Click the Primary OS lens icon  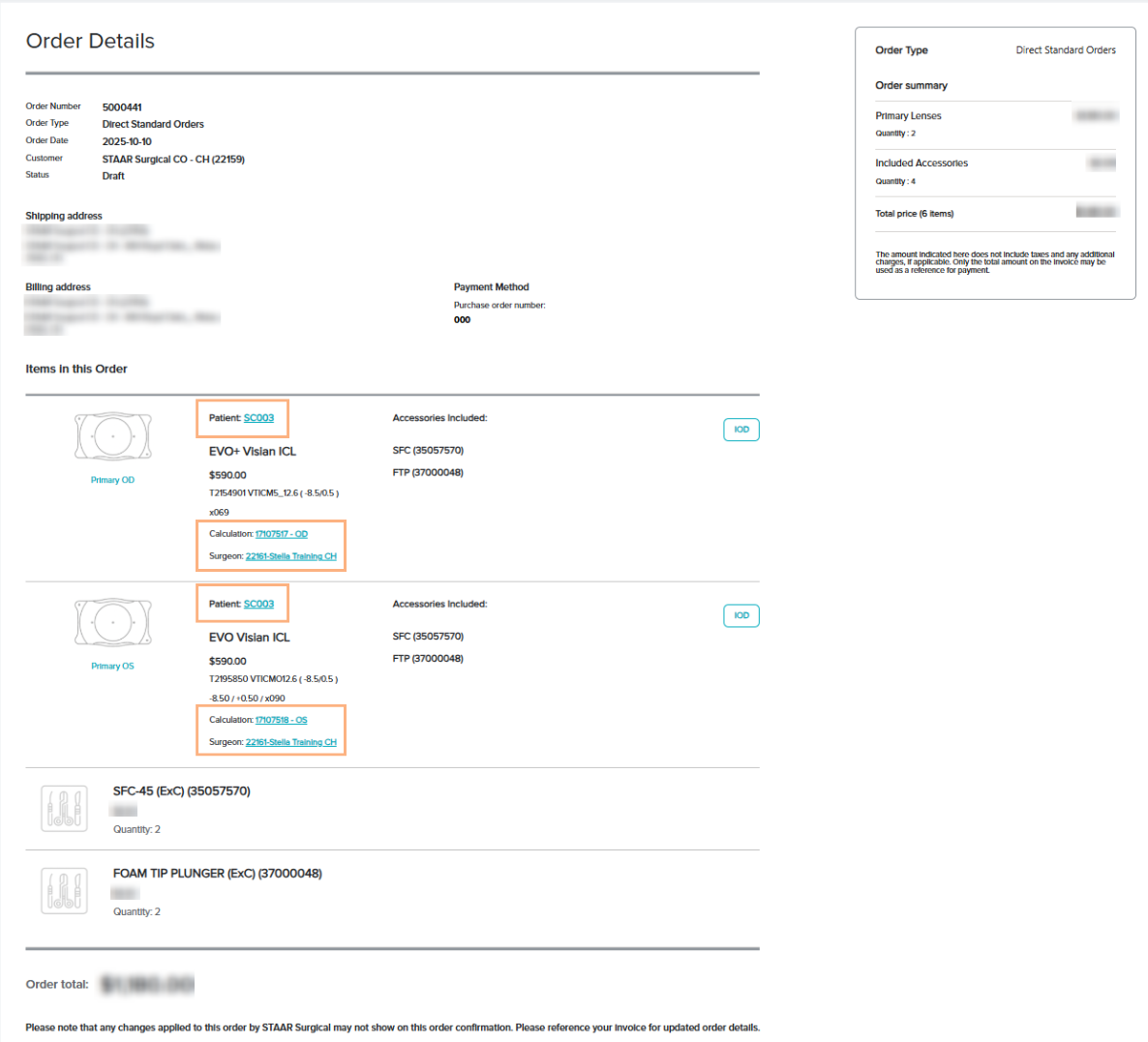click(113, 623)
